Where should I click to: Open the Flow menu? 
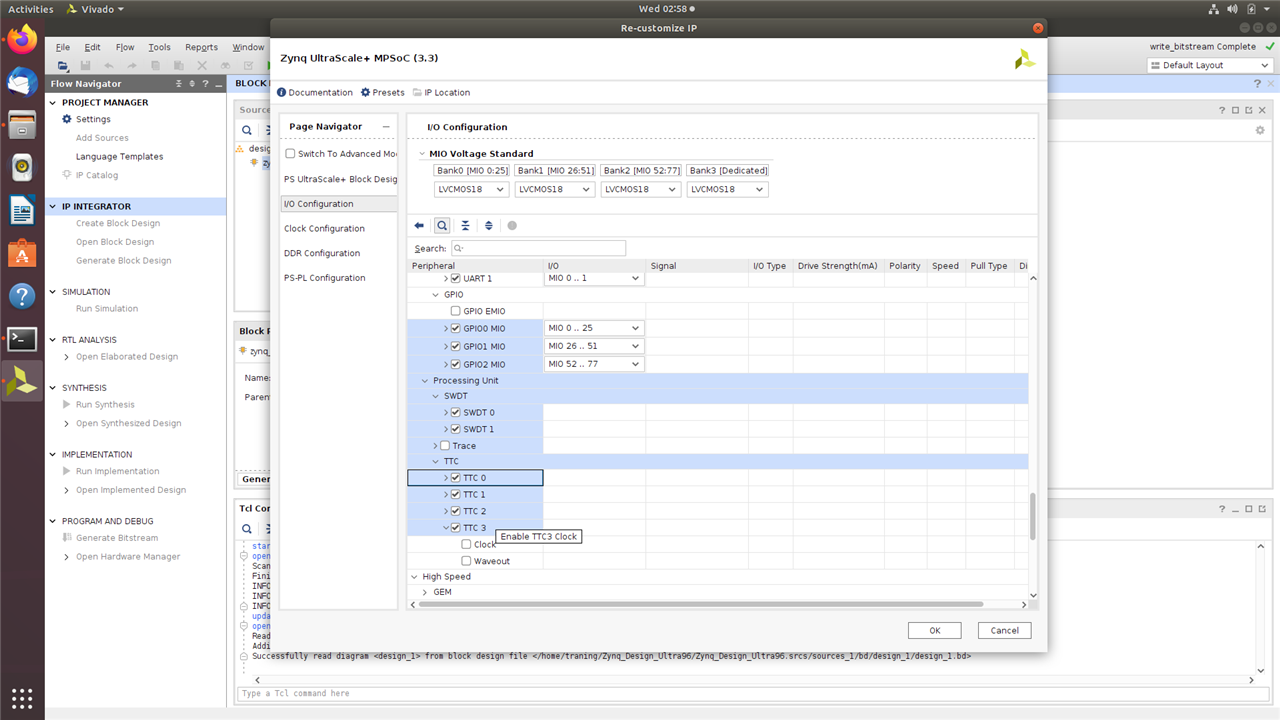(x=125, y=47)
